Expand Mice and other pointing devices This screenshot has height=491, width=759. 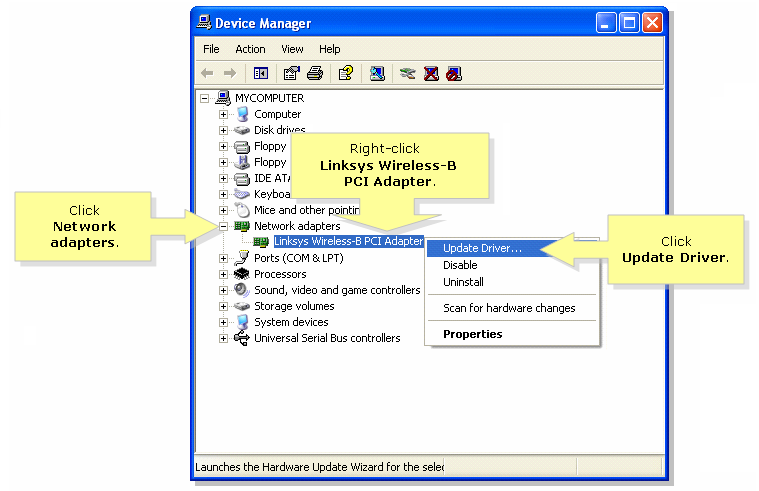tap(223, 210)
